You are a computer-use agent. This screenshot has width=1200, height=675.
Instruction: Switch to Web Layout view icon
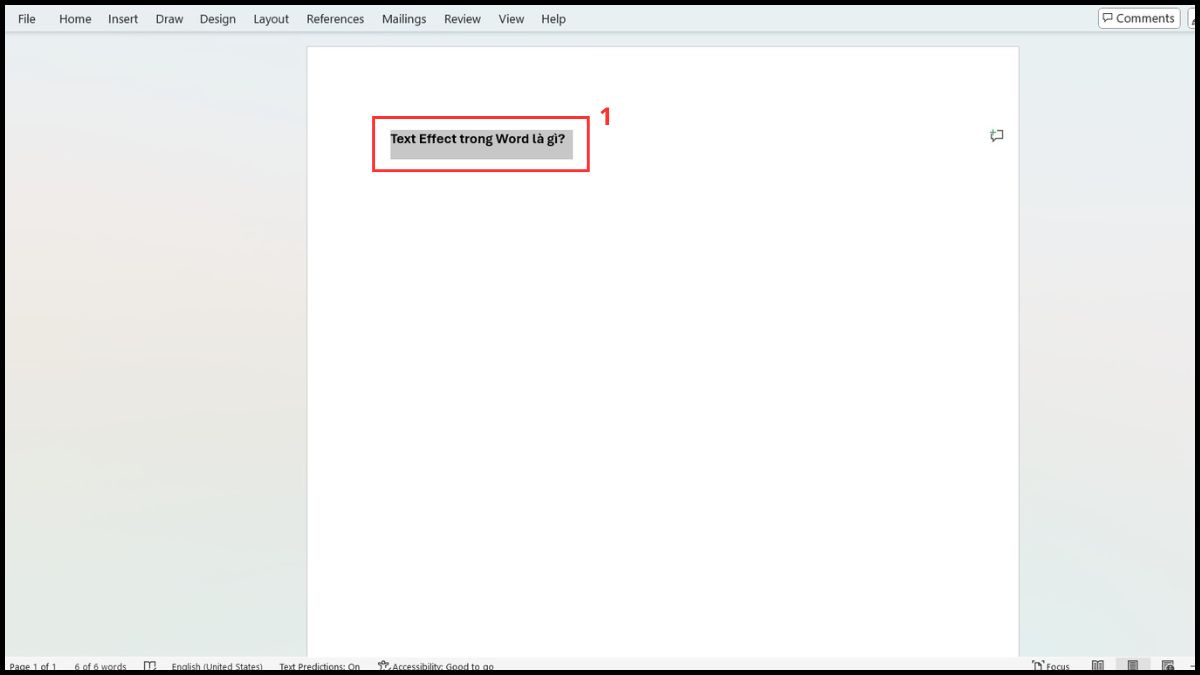[1168, 667]
